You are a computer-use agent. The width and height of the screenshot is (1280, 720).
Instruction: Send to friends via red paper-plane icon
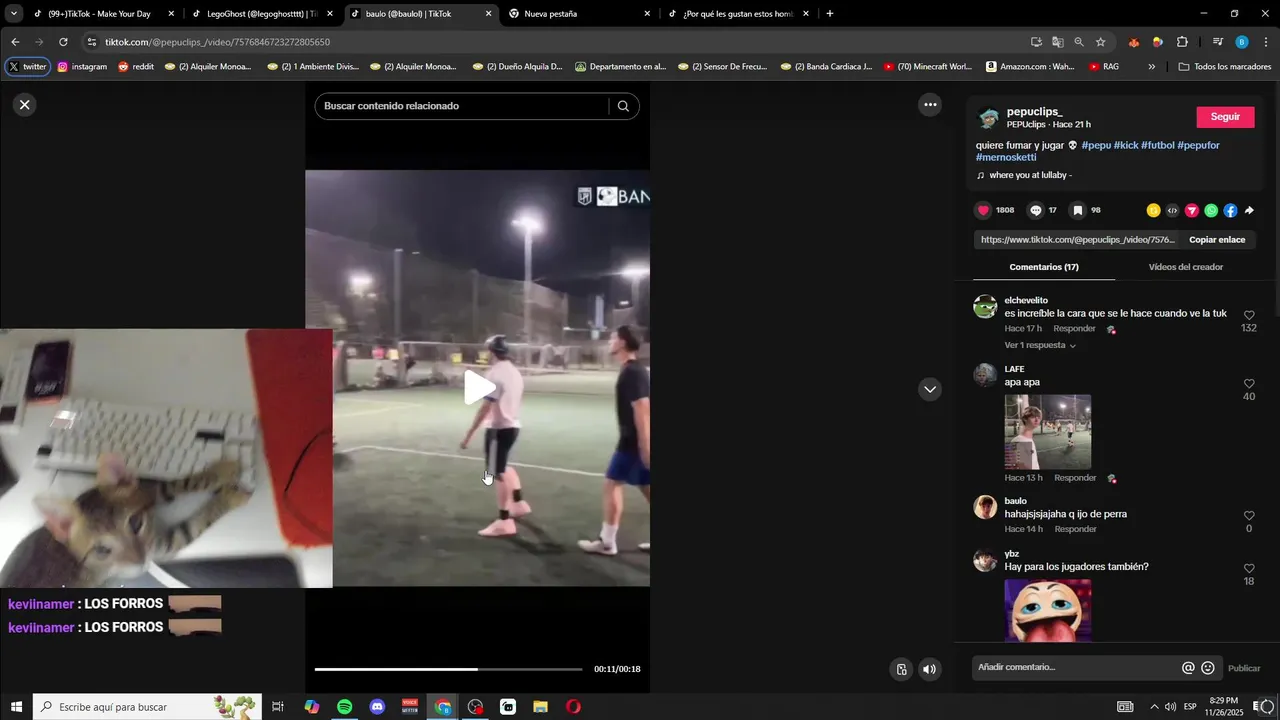click(1192, 210)
